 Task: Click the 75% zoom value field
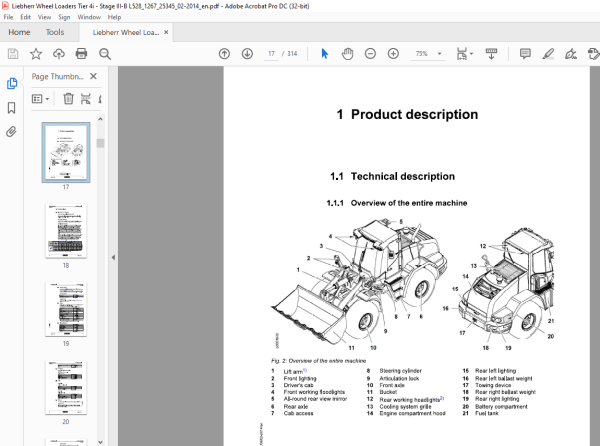[x=421, y=54]
